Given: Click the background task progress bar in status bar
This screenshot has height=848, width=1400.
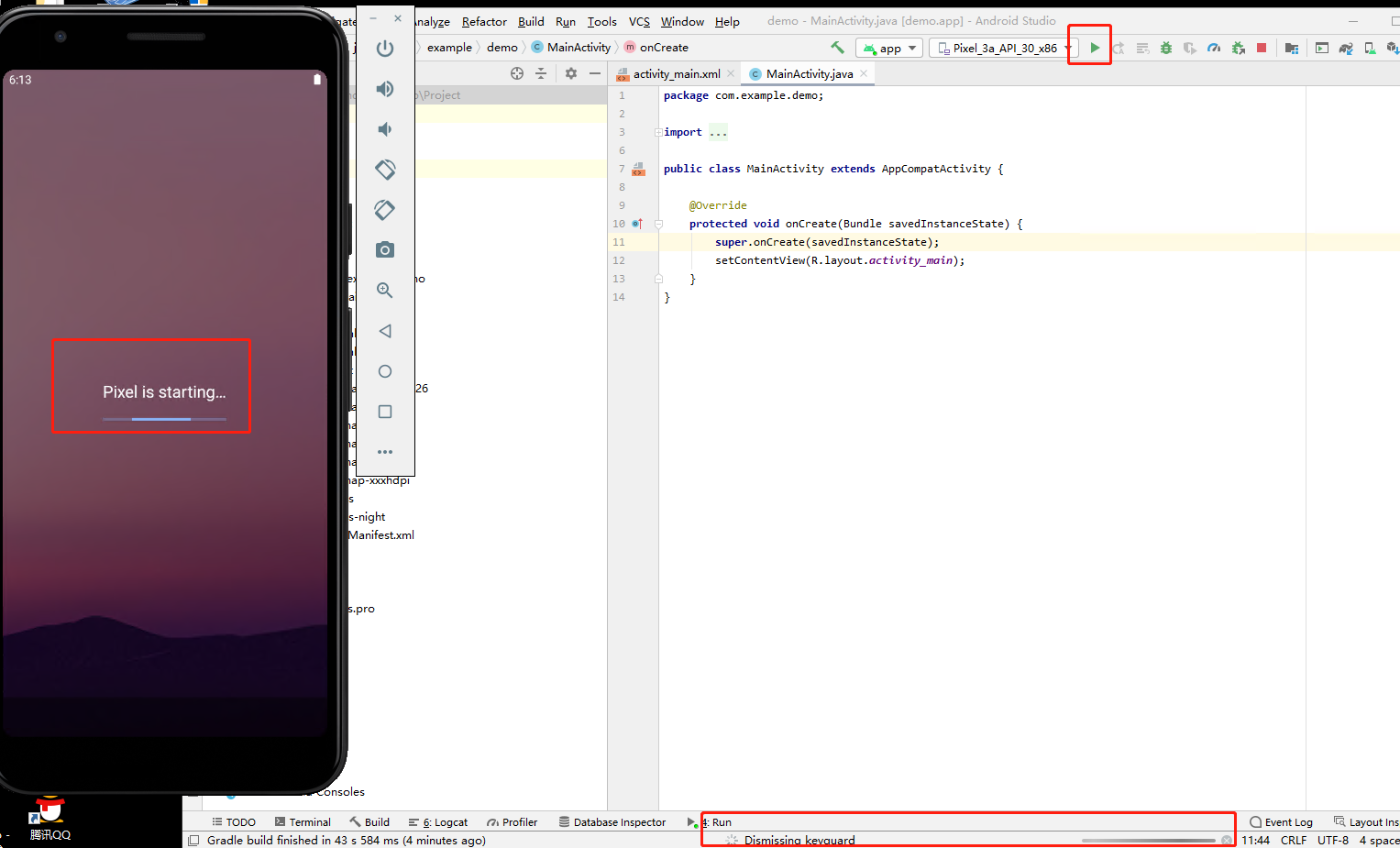Looking at the screenshot, I should [1148, 841].
